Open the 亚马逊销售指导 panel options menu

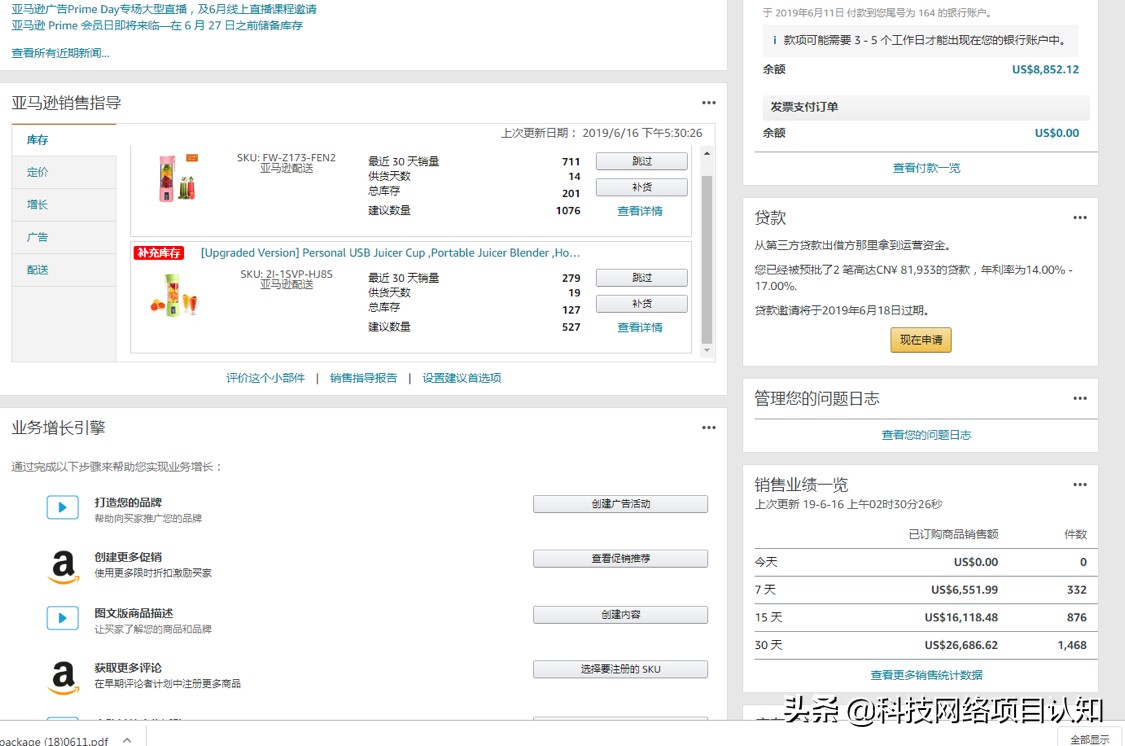(x=708, y=101)
